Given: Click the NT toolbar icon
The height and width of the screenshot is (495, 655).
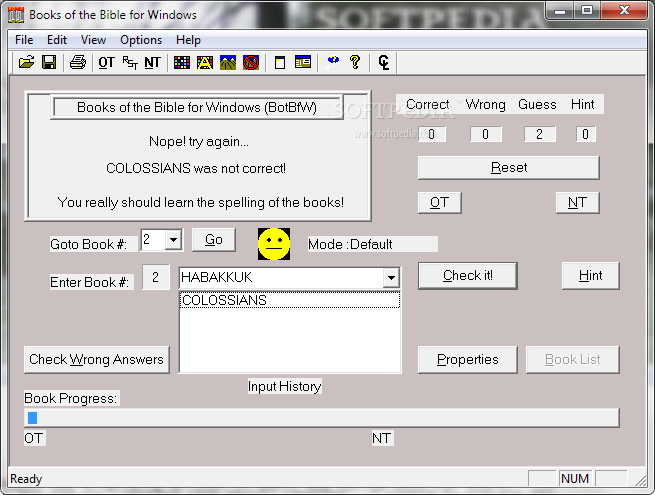Looking at the screenshot, I should point(152,63).
